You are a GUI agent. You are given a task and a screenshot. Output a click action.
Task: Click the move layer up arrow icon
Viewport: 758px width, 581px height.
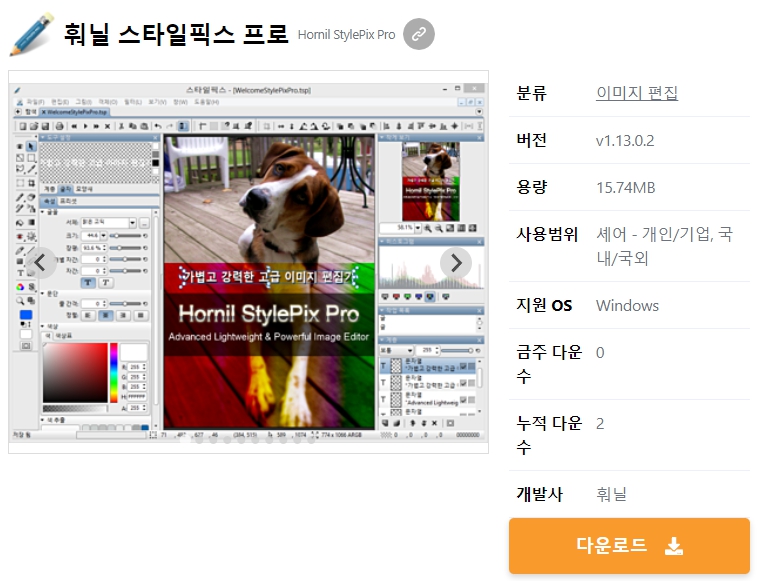(413, 423)
